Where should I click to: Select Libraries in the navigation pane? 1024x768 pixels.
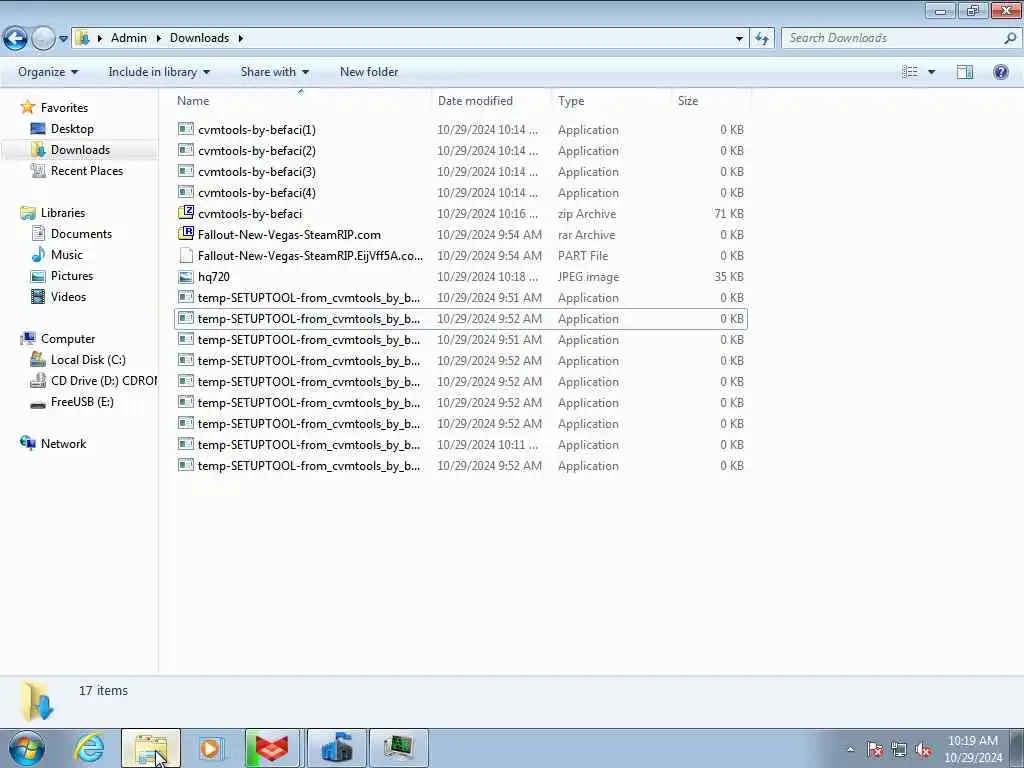(63, 213)
